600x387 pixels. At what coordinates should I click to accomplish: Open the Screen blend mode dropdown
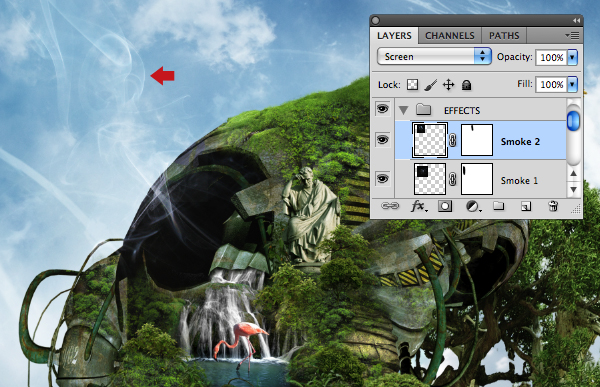pos(434,57)
